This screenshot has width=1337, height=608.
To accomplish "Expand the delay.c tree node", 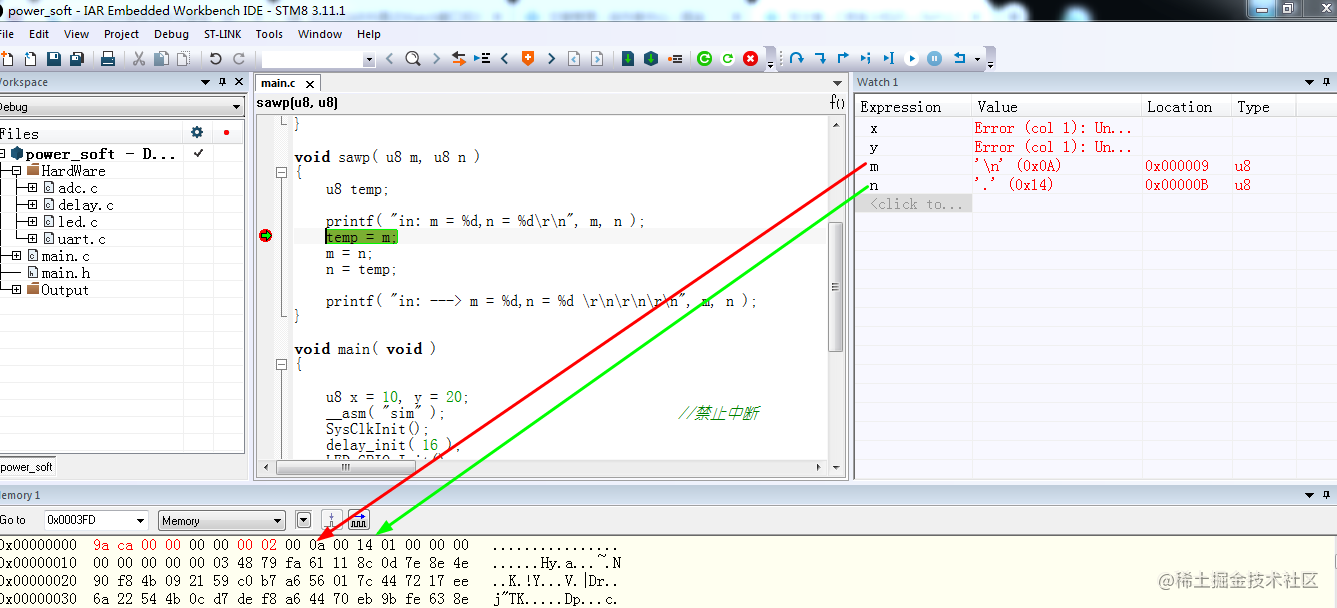I will point(32,204).
